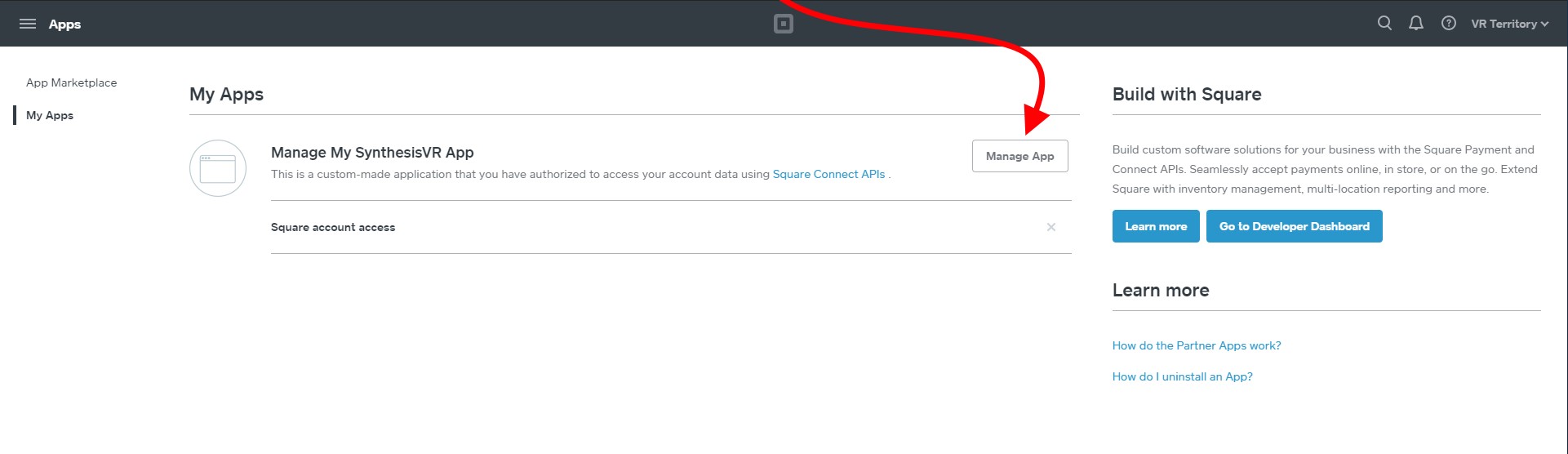
Task: Expand the VR Territory account dropdown
Action: tap(1509, 24)
